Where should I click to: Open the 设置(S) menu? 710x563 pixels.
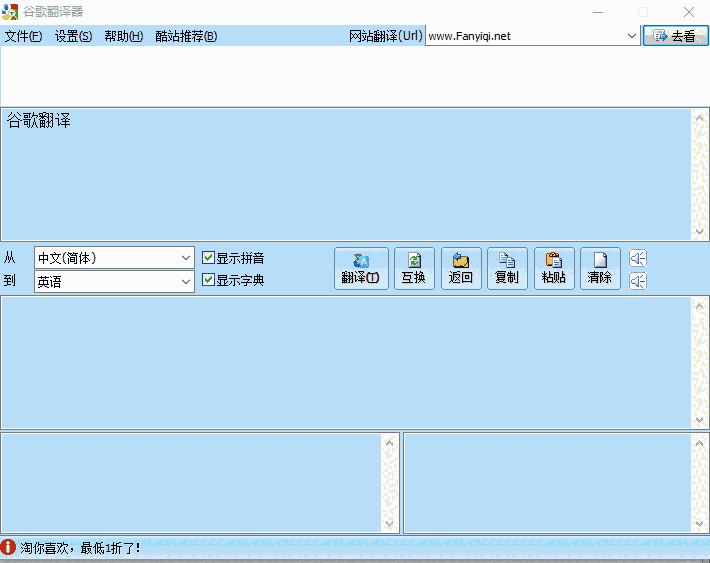tap(73, 36)
